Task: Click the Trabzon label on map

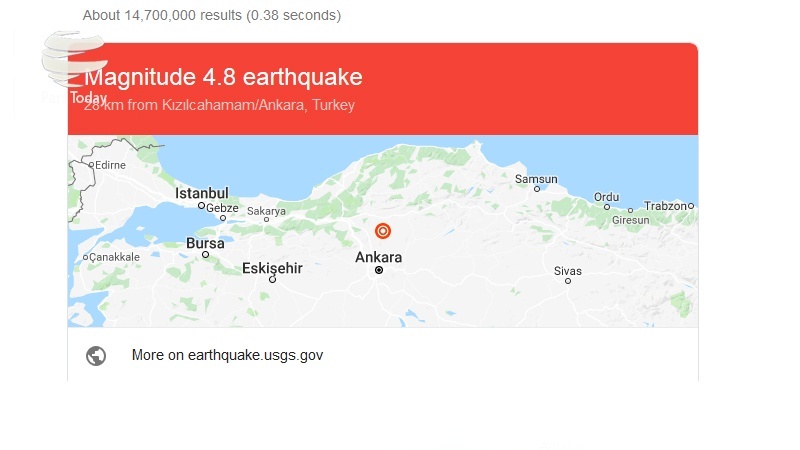Action: pos(665,206)
